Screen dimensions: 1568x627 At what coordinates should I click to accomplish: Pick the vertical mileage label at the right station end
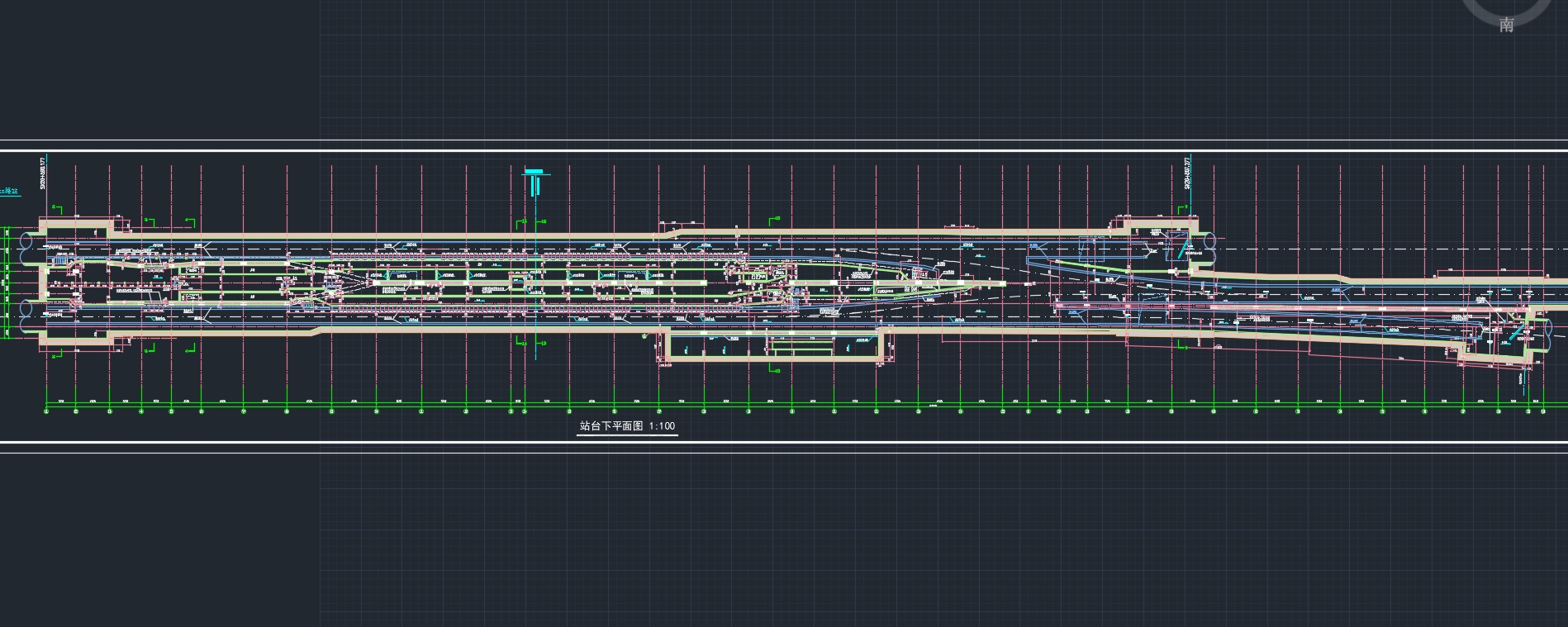1187,173
